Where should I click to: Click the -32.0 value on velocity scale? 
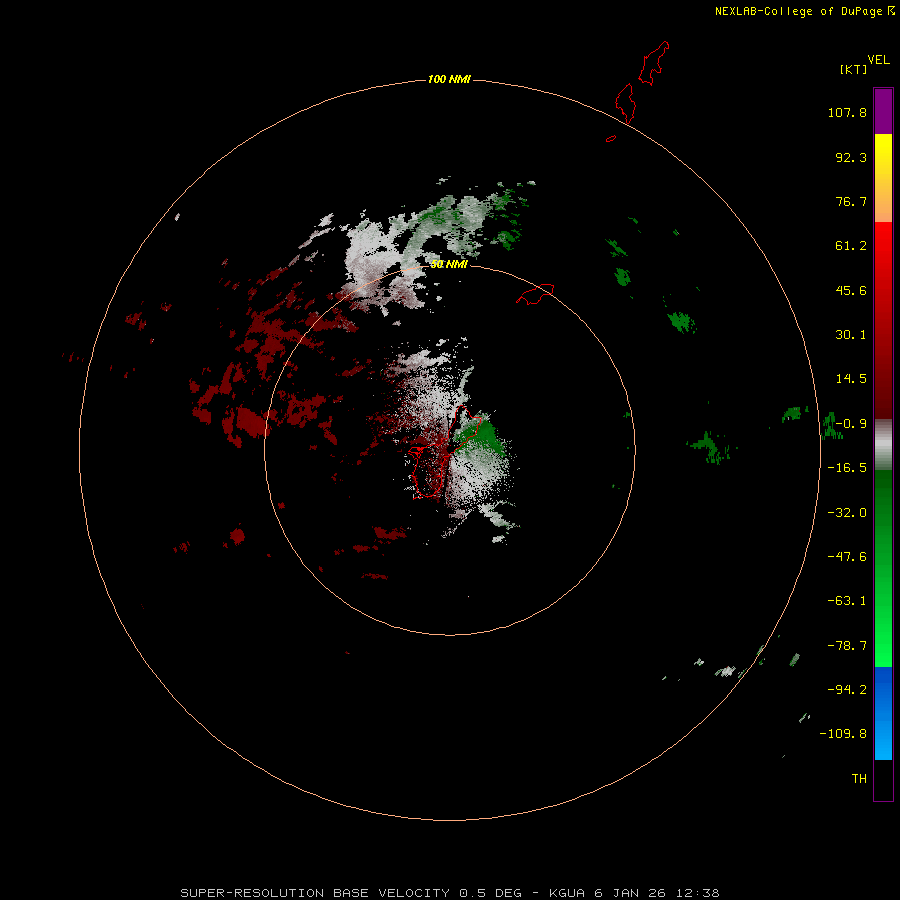pyautogui.click(x=847, y=513)
